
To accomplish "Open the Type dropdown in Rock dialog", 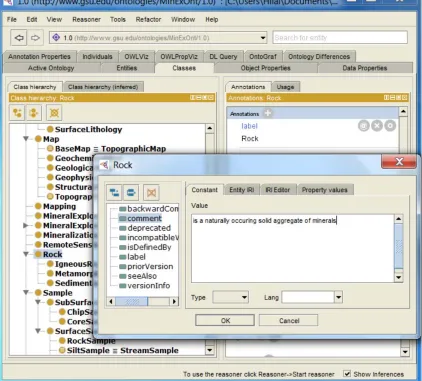I will tap(244, 297).
